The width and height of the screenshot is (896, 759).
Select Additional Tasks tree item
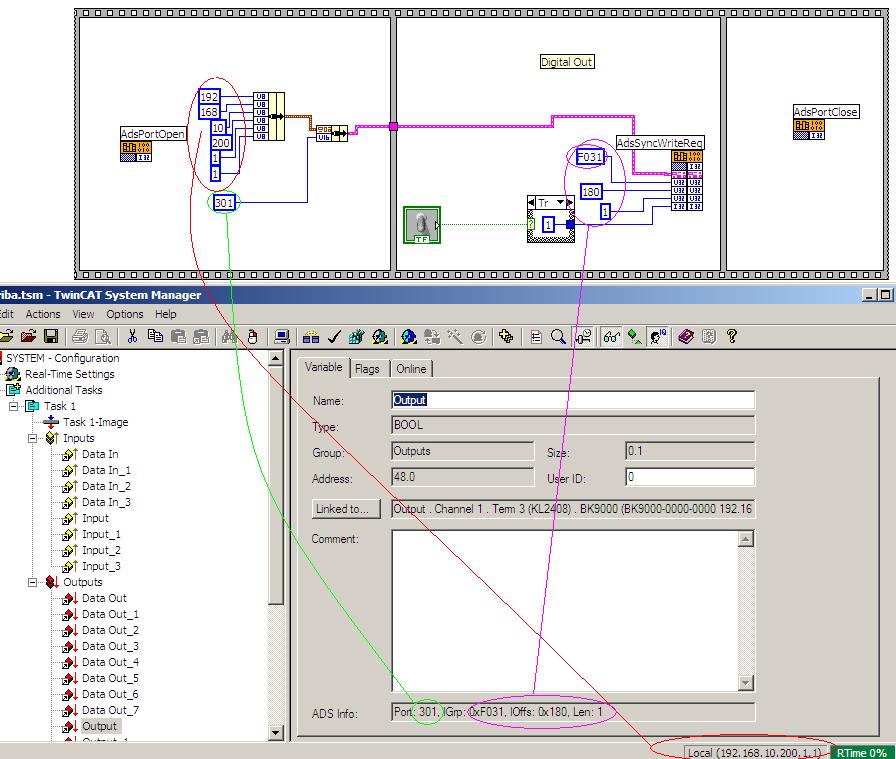(64, 390)
